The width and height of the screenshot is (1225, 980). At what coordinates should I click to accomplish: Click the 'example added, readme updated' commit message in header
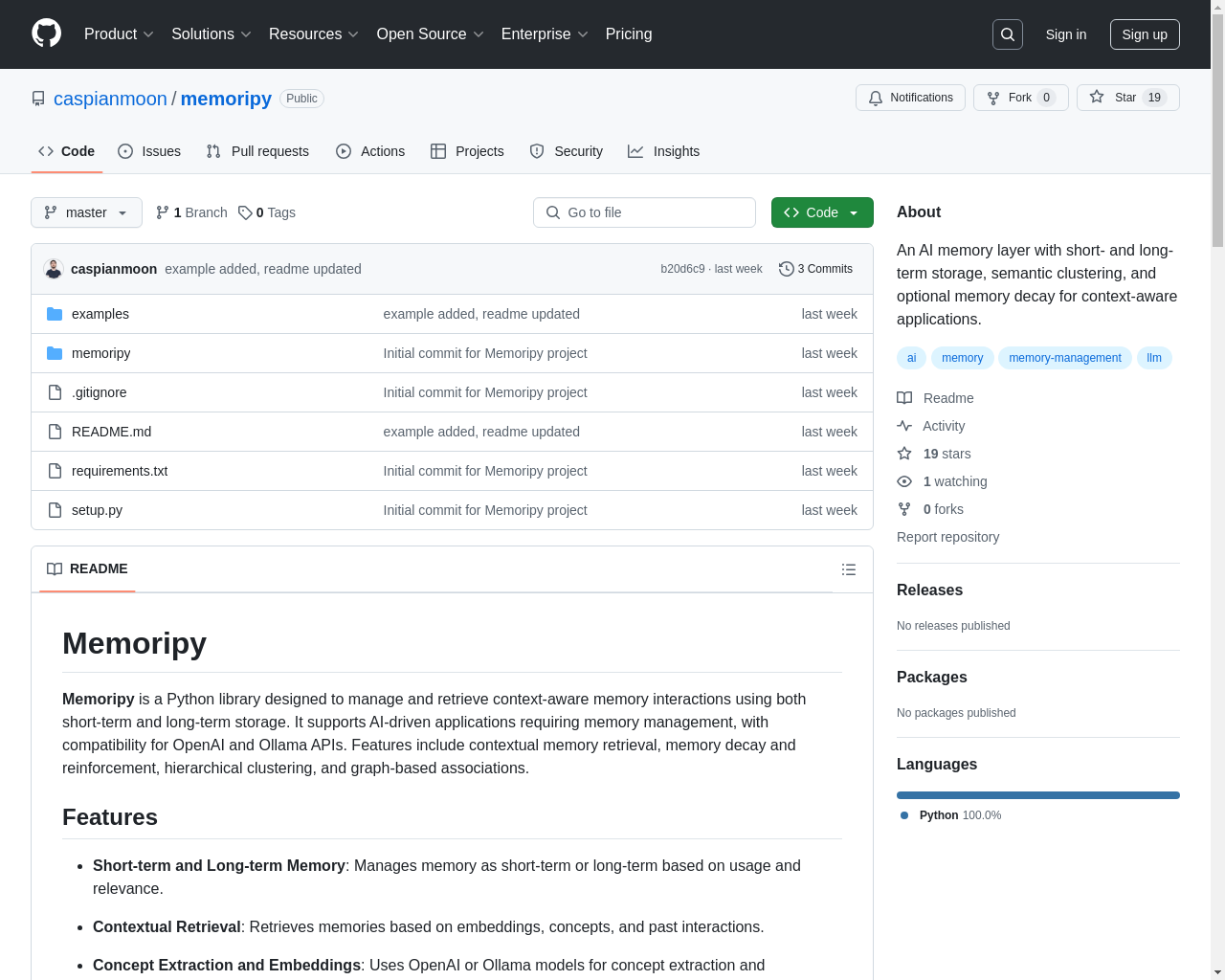coord(263,269)
